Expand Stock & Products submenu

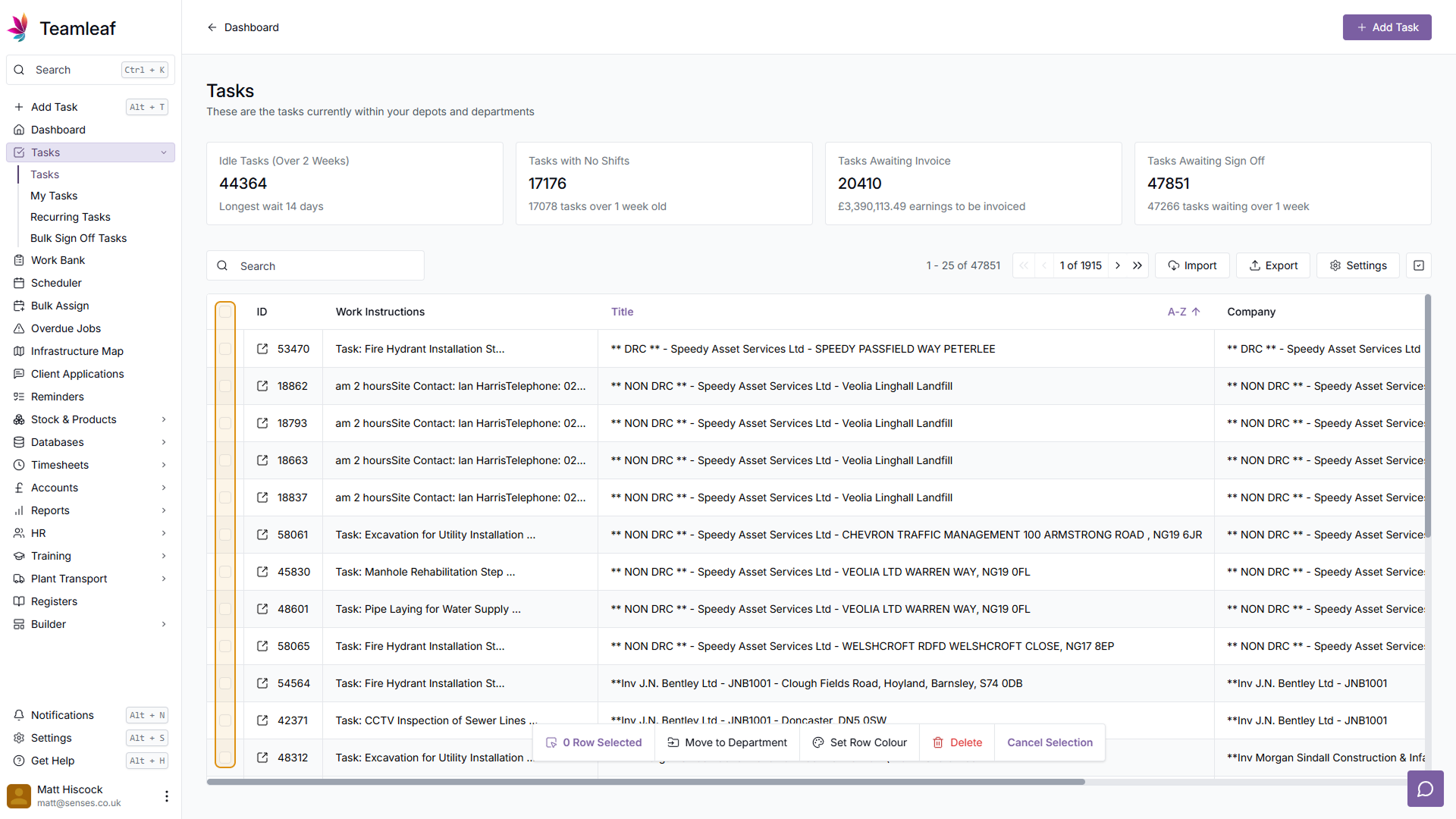164,419
